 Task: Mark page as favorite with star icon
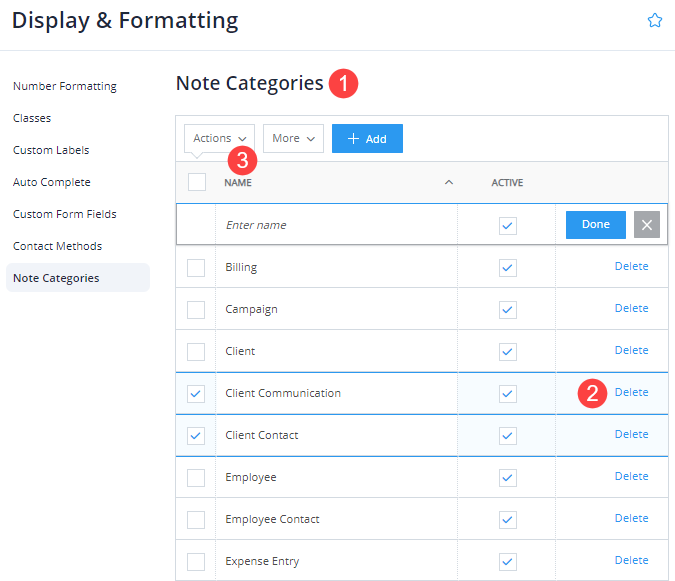(x=655, y=20)
